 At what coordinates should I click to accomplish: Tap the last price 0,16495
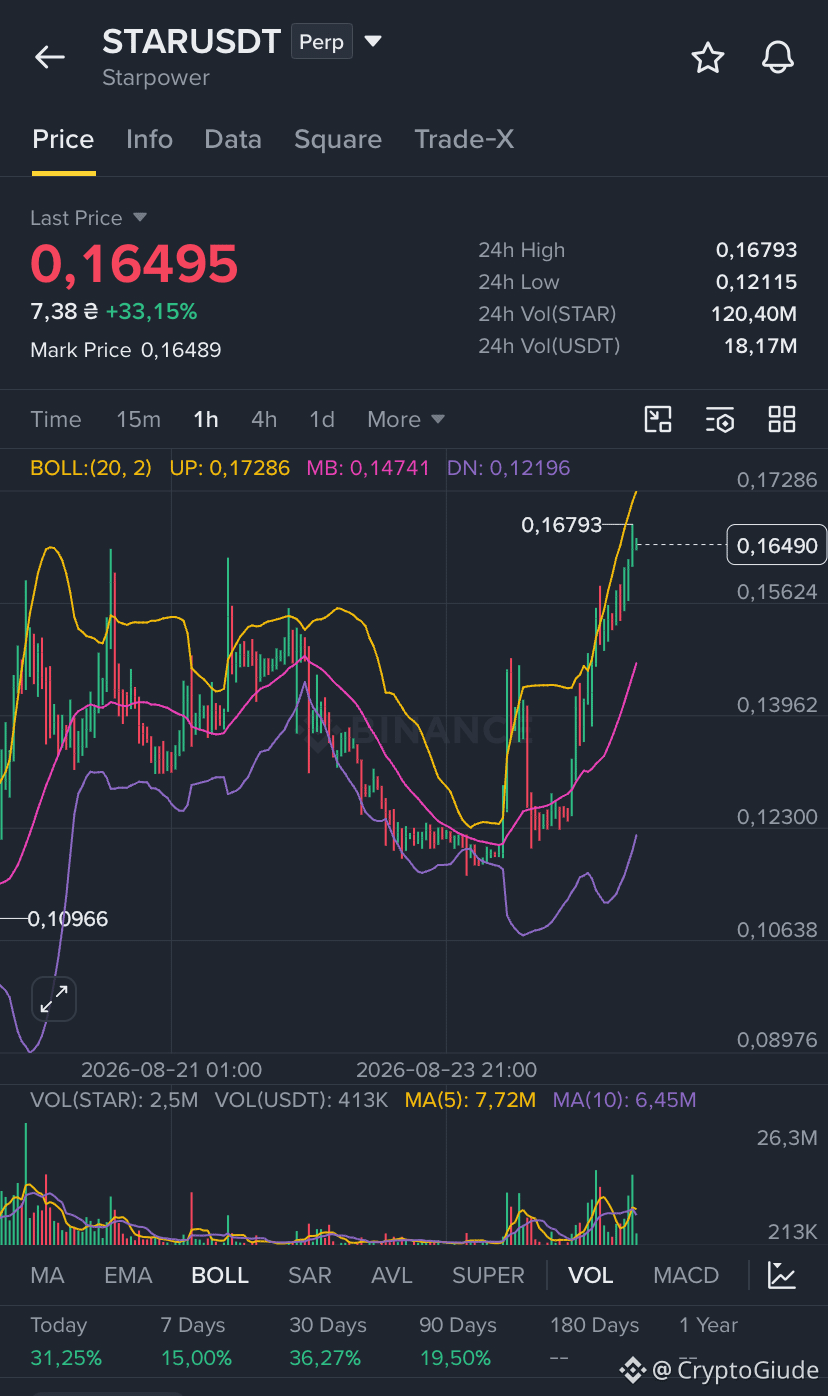tap(134, 265)
